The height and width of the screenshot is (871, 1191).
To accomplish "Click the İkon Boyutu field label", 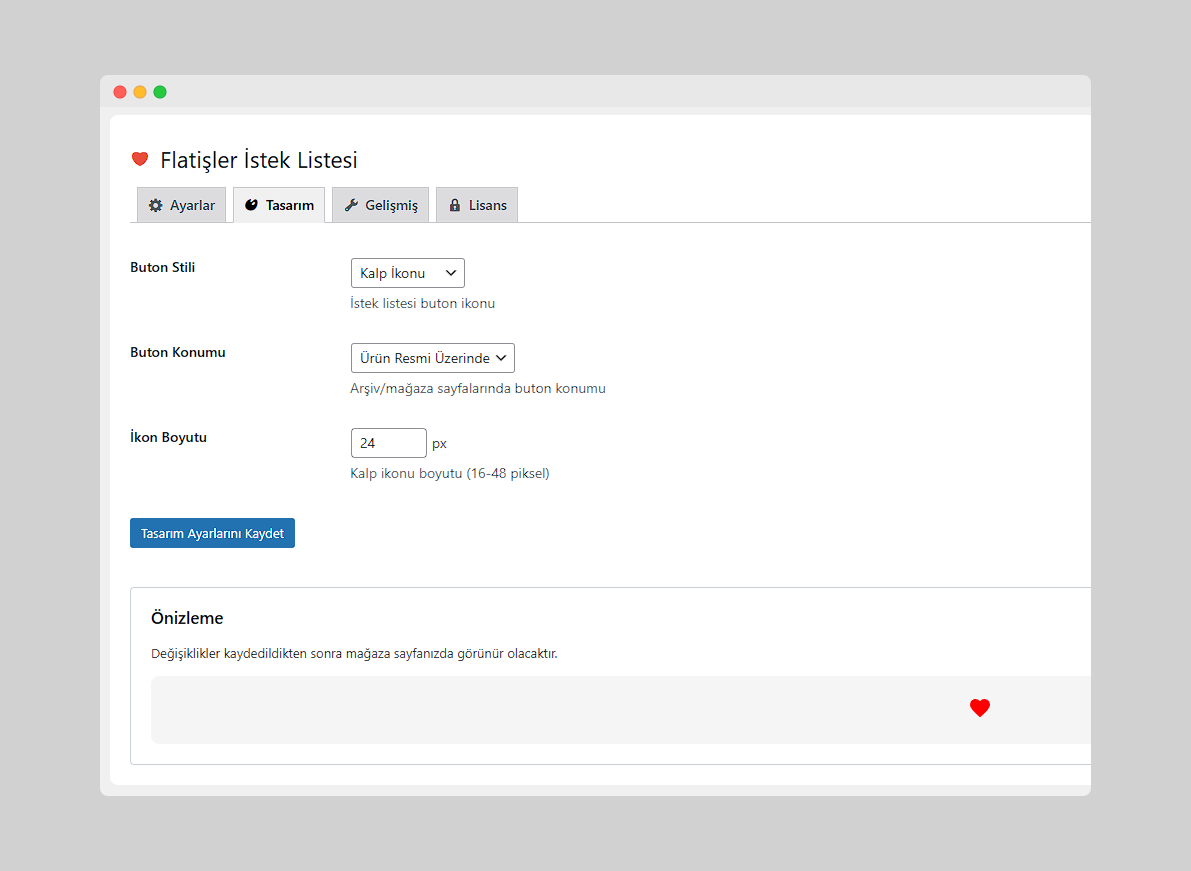I will 169,437.
